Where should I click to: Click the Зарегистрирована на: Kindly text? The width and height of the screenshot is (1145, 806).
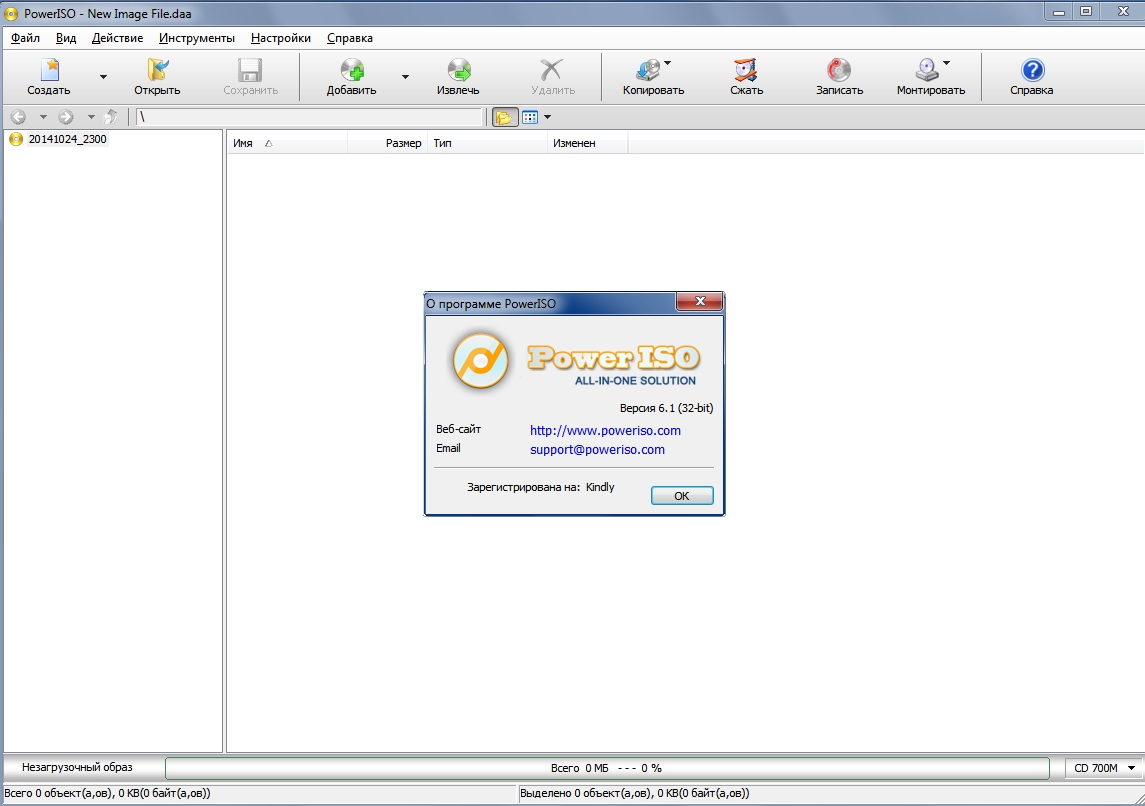point(541,487)
